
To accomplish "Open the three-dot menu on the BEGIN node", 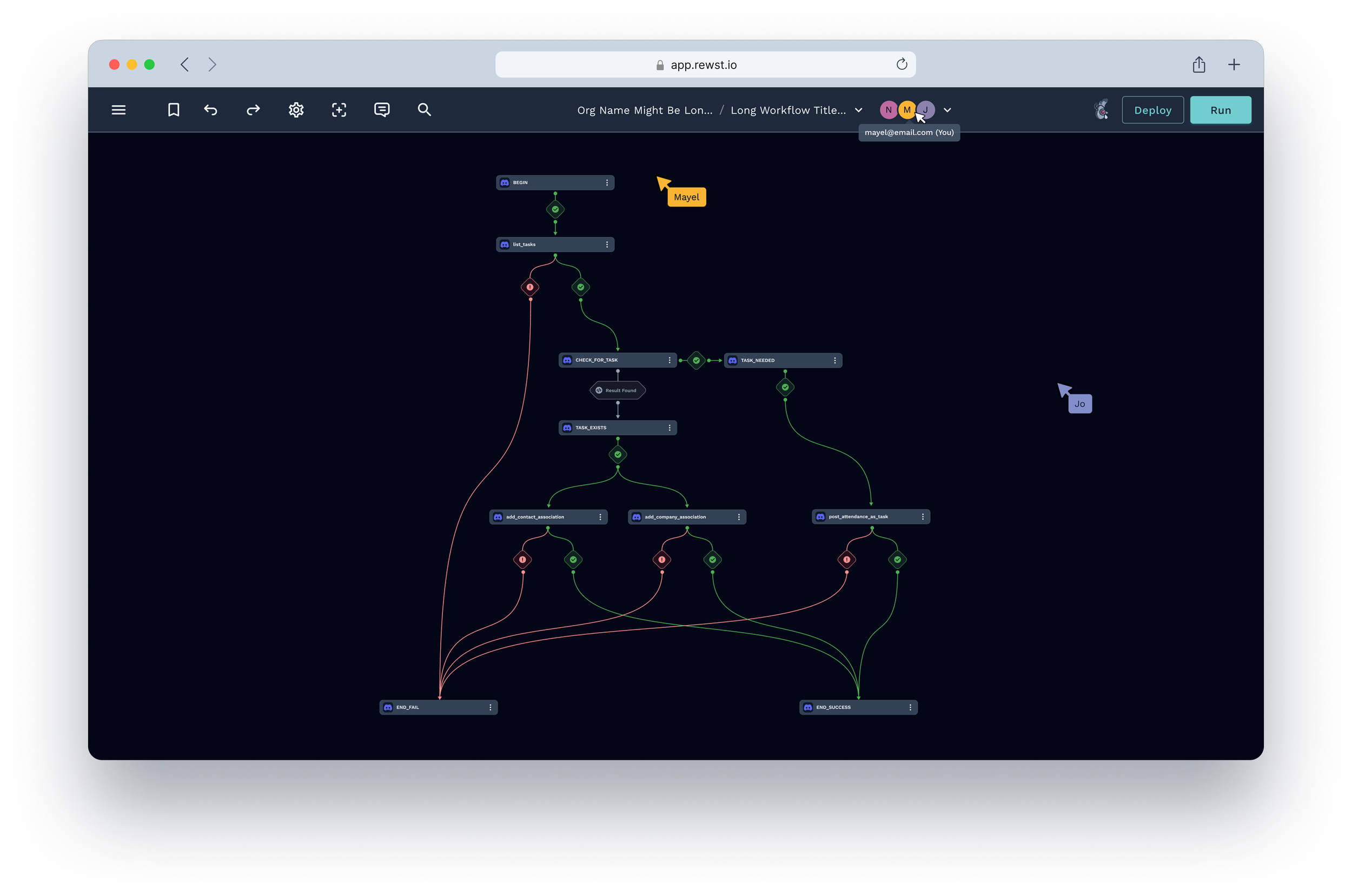I will (607, 183).
